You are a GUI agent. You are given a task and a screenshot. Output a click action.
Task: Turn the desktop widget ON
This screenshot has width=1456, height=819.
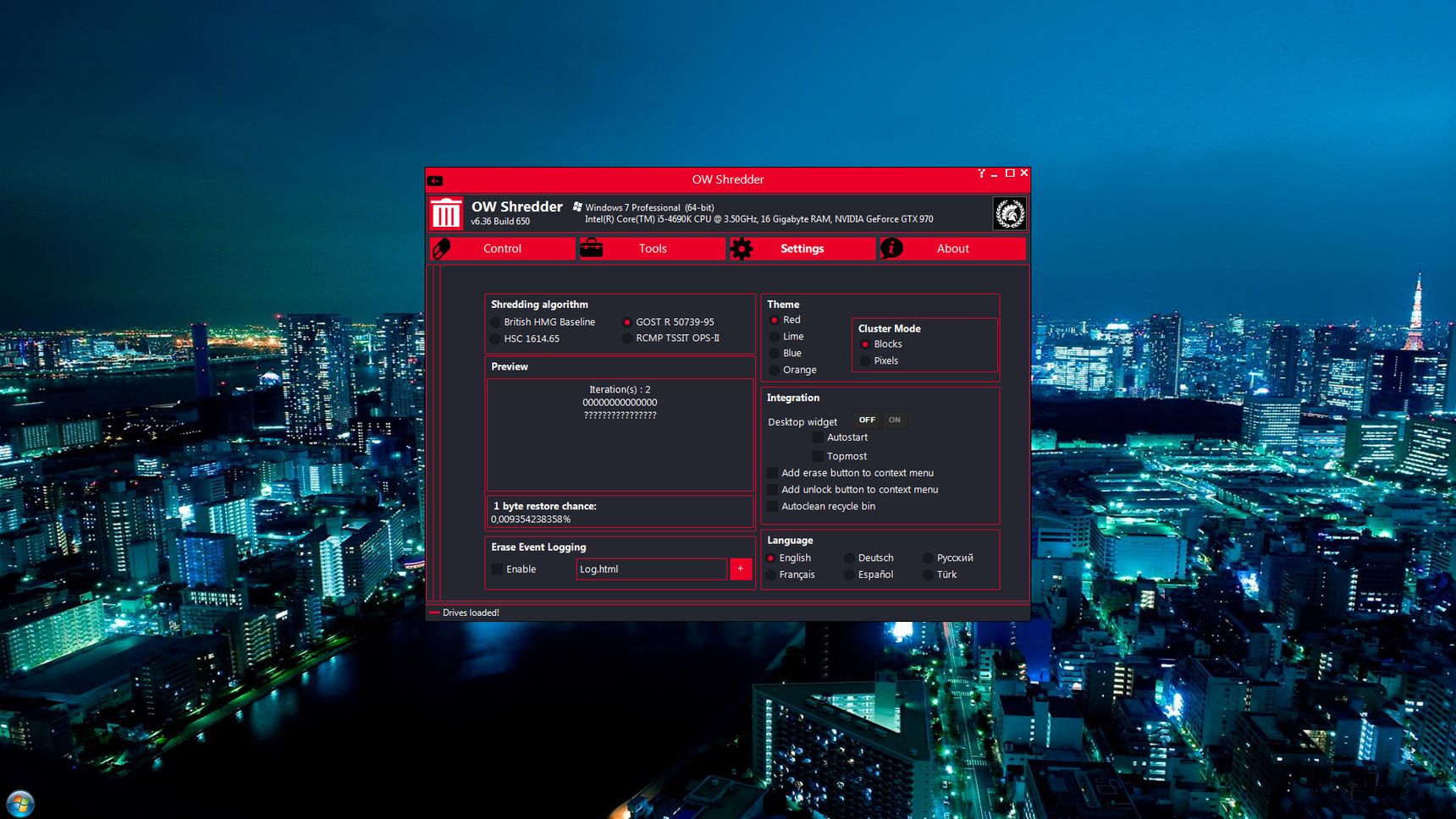(x=895, y=420)
